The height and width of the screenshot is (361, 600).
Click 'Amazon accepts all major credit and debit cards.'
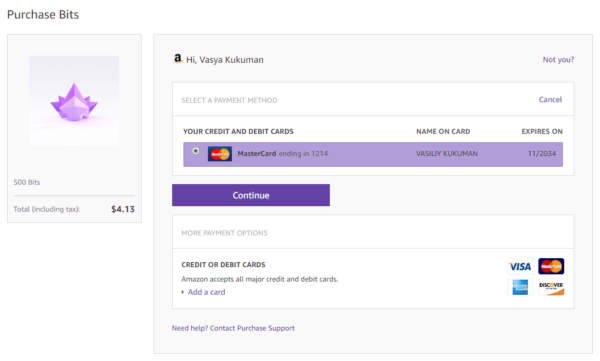259,279
